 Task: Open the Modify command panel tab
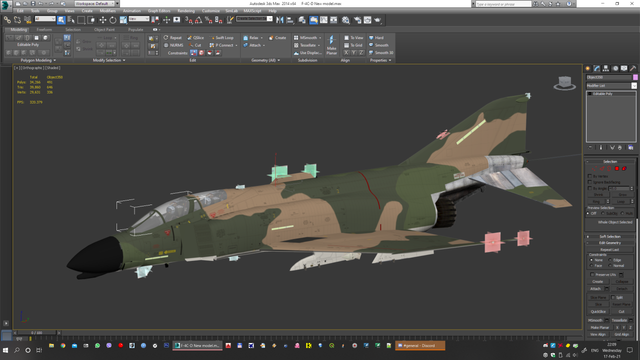597,69
